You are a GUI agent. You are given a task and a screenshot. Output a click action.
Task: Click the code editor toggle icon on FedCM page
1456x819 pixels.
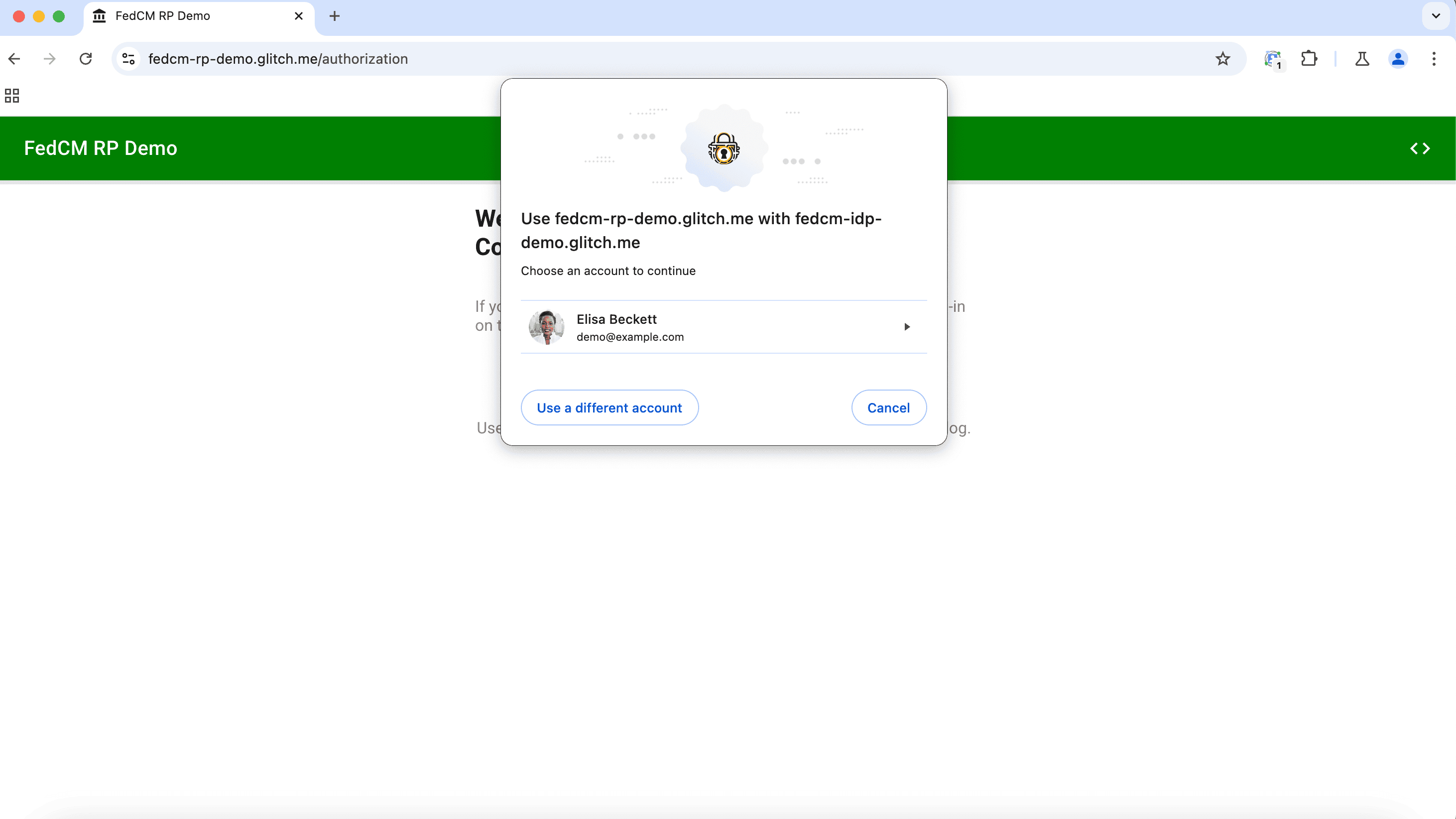click(x=1420, y=148)
